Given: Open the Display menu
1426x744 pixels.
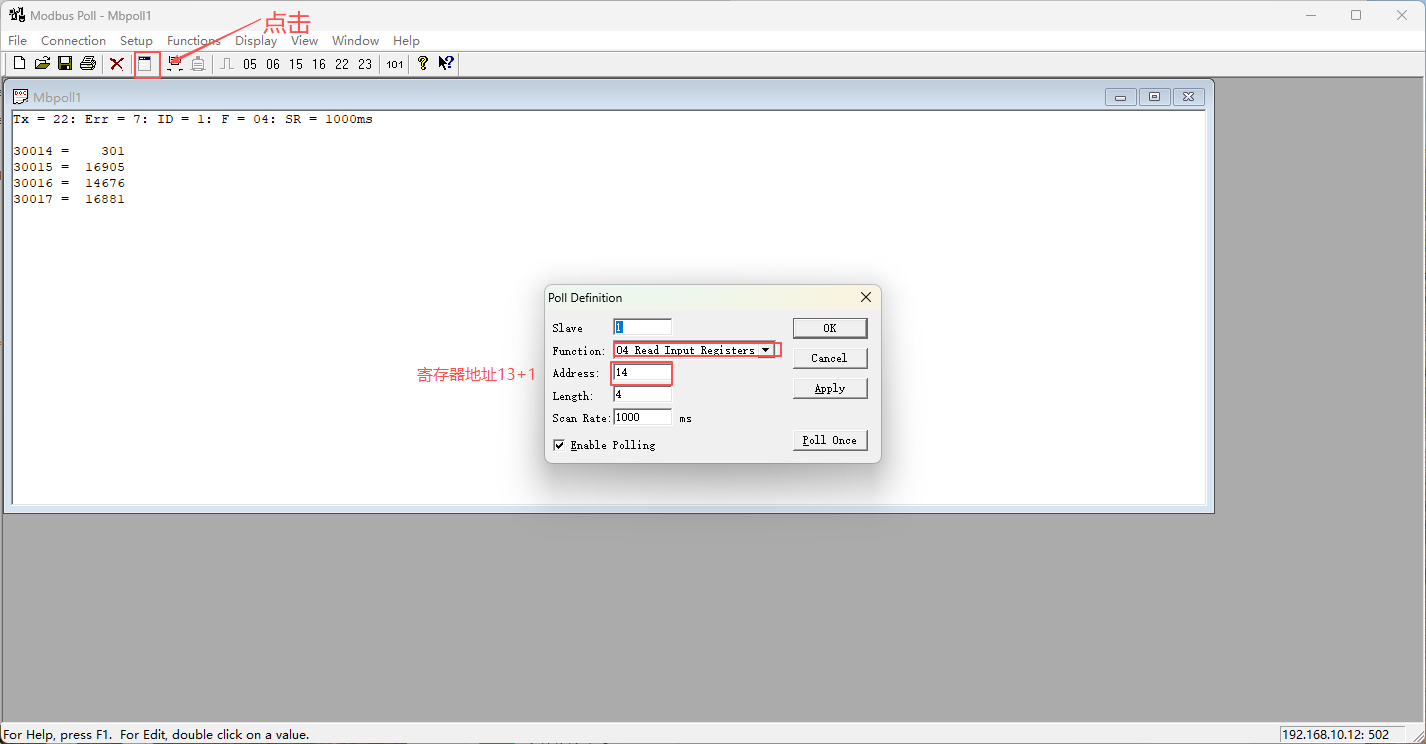Looking at the screenshot, I should [256, 41].
